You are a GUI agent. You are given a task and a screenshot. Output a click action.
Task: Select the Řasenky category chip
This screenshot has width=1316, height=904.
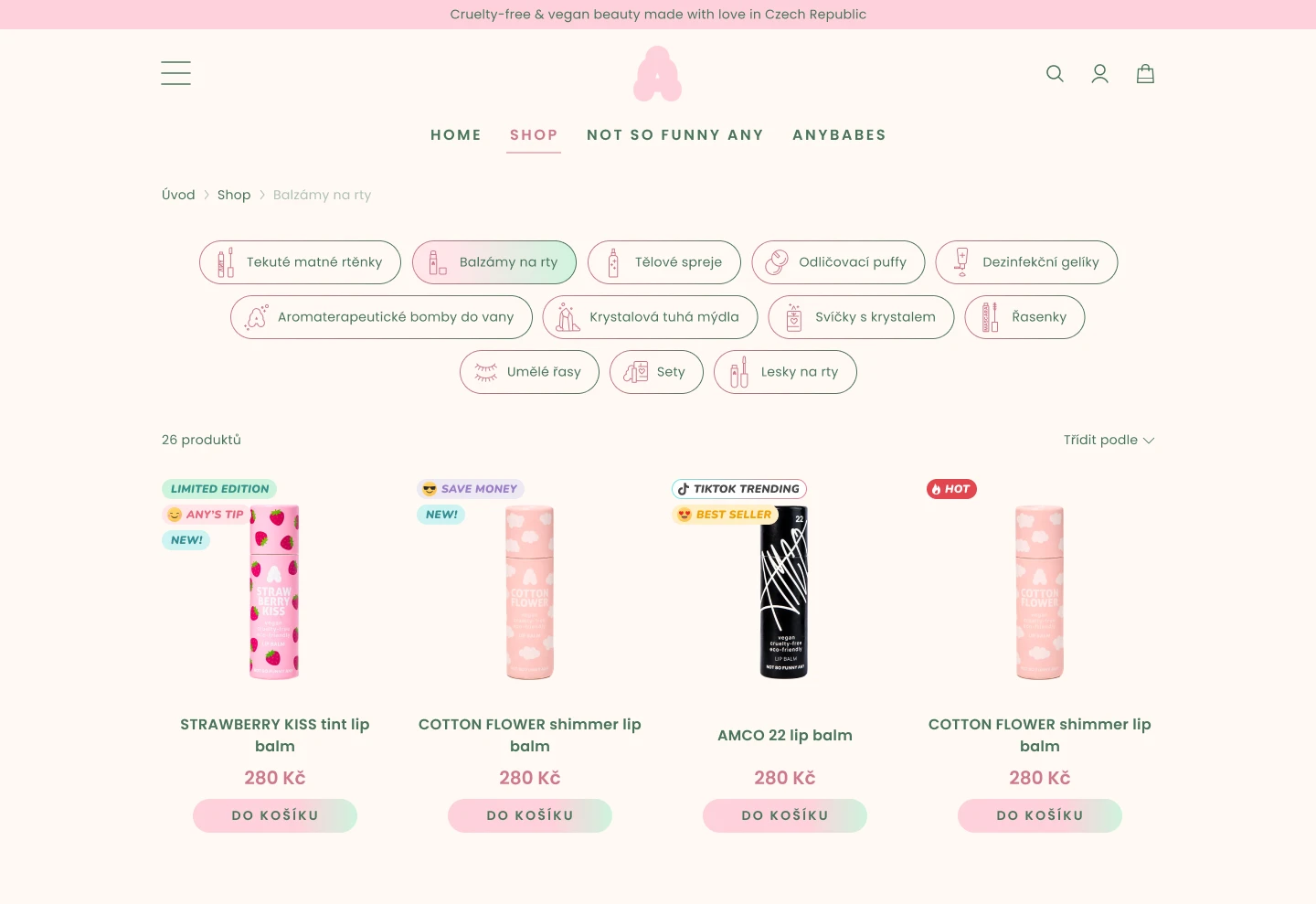1024,317
